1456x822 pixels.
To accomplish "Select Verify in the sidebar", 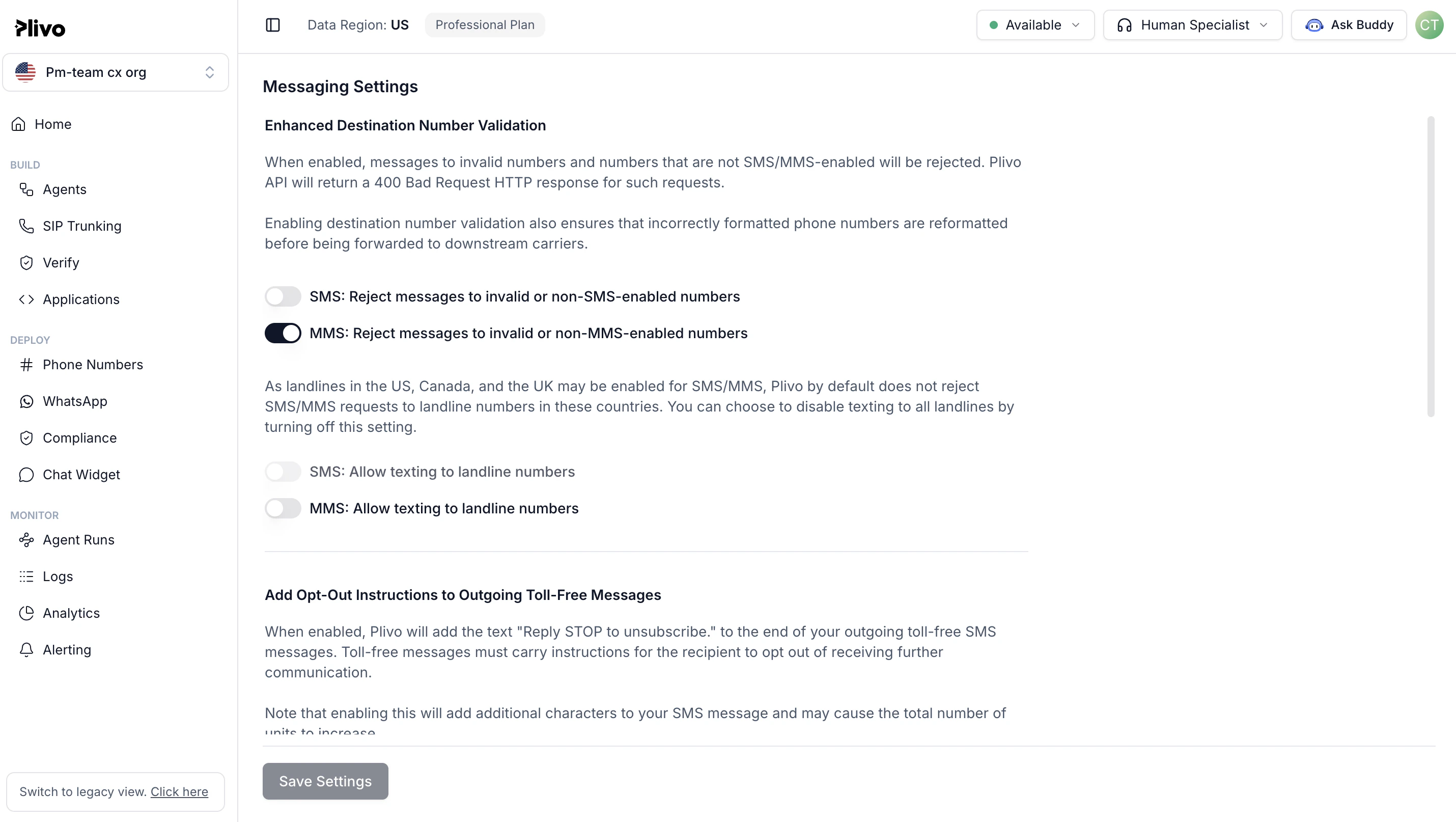I will 61,263.
